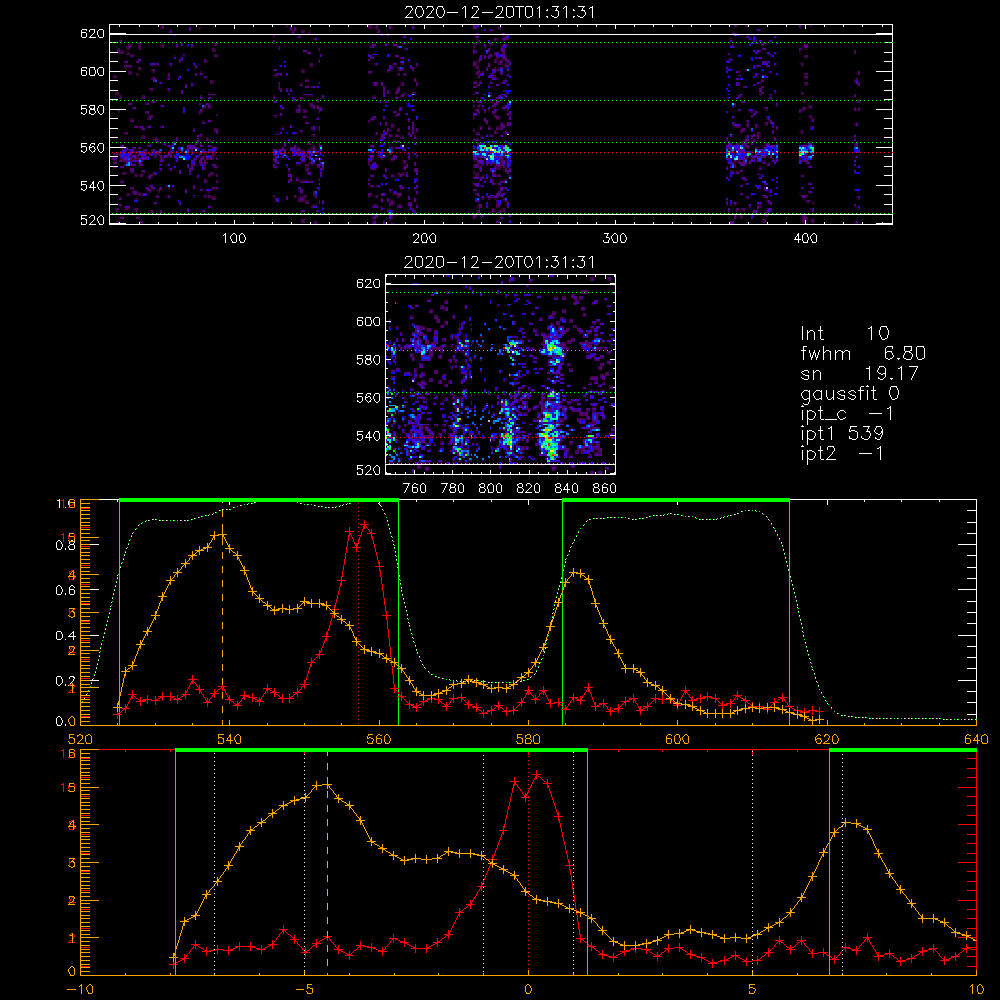
Task: Click the 780 x-axis label of middle image
Action: 453,489
